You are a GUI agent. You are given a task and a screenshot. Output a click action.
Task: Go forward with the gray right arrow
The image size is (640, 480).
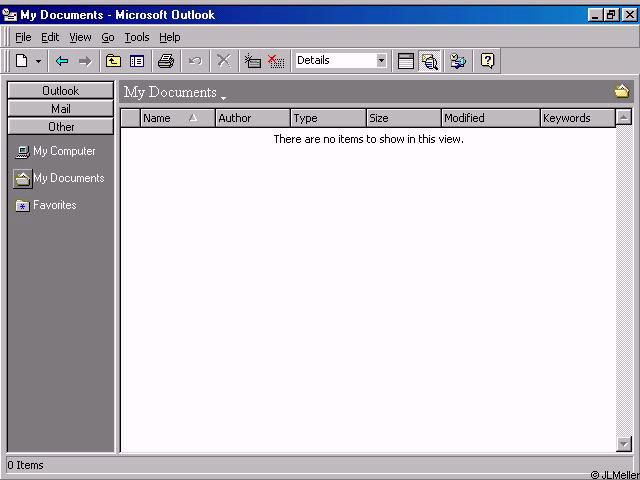pos(85,61)
